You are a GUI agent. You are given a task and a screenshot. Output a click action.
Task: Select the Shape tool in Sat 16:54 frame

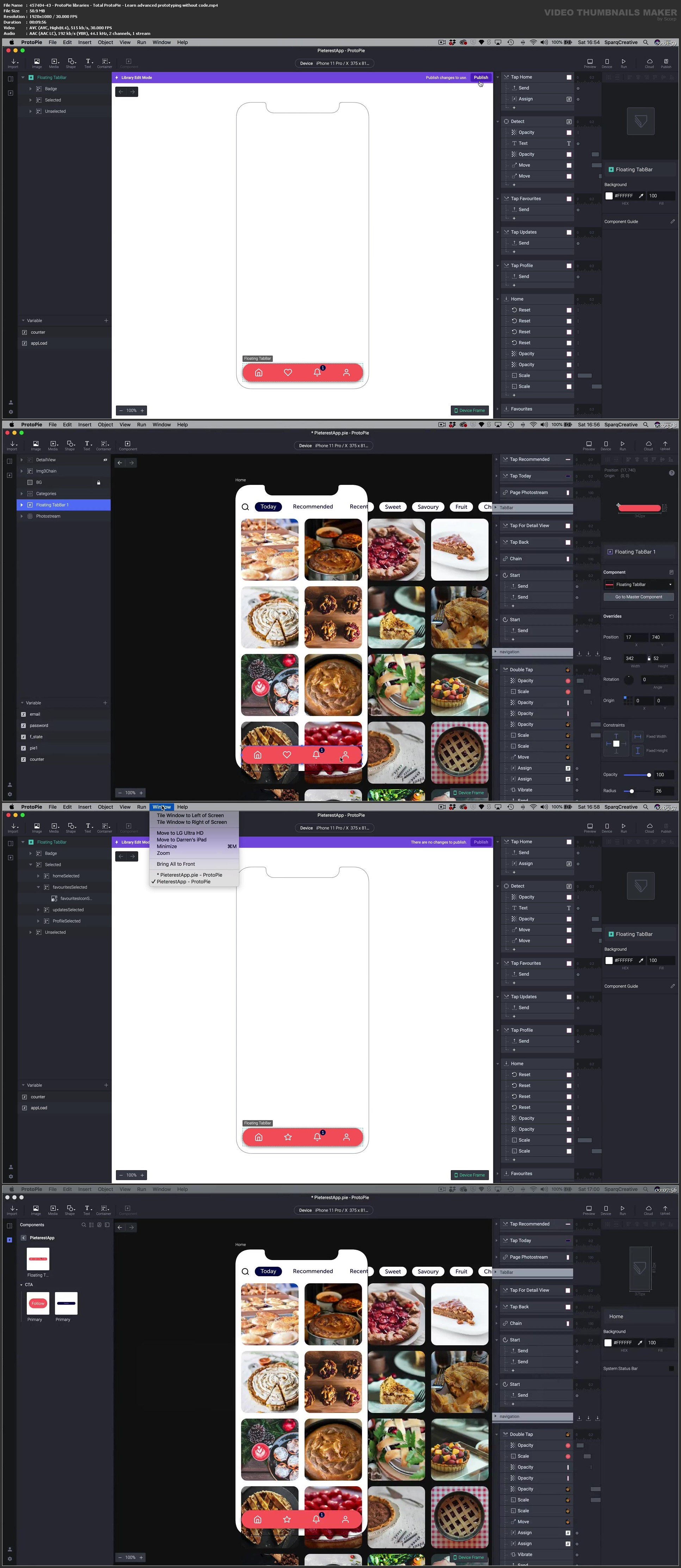[x=71, y=63]
